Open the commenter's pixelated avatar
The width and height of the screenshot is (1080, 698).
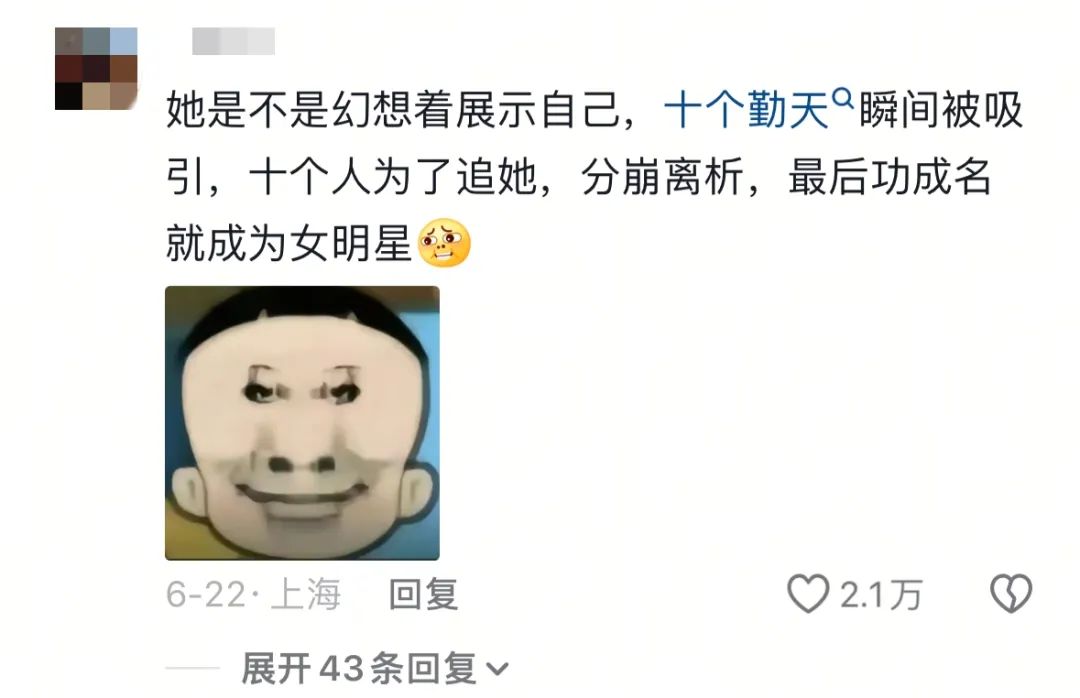(96, 68)
